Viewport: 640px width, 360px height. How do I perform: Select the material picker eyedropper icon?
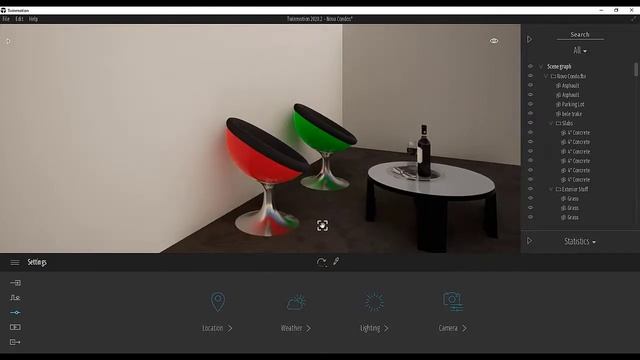pos(336,261)
